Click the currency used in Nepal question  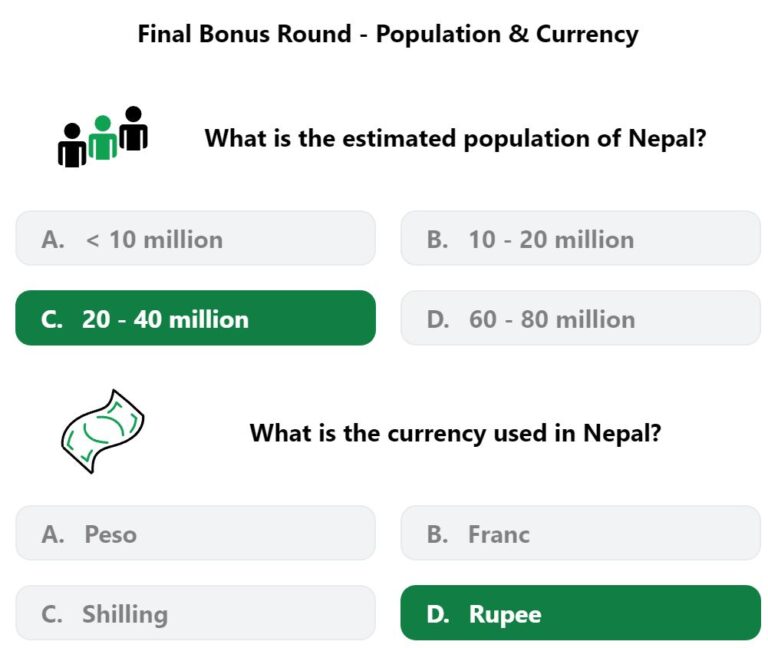(455, 433)
